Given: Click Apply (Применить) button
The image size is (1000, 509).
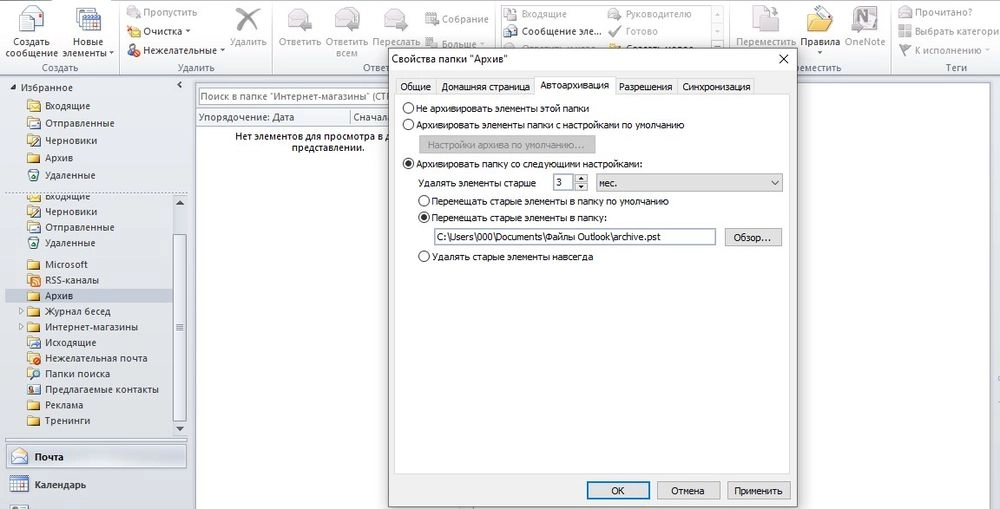Looking at the screenshot, I should tap(758, 491).
